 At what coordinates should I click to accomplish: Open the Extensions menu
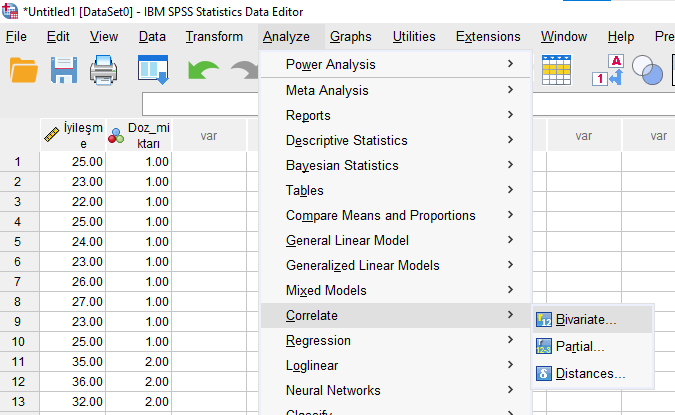(488, 37)
